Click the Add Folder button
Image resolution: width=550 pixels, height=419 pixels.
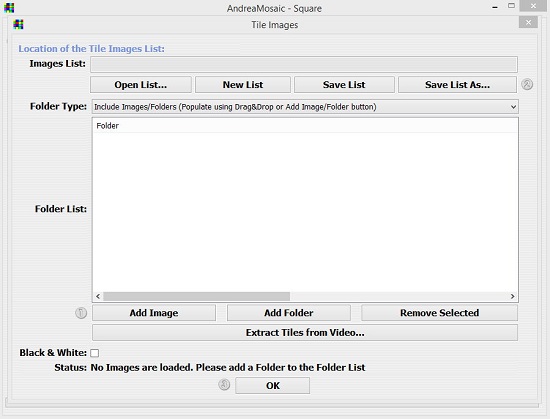pos(289,313)
